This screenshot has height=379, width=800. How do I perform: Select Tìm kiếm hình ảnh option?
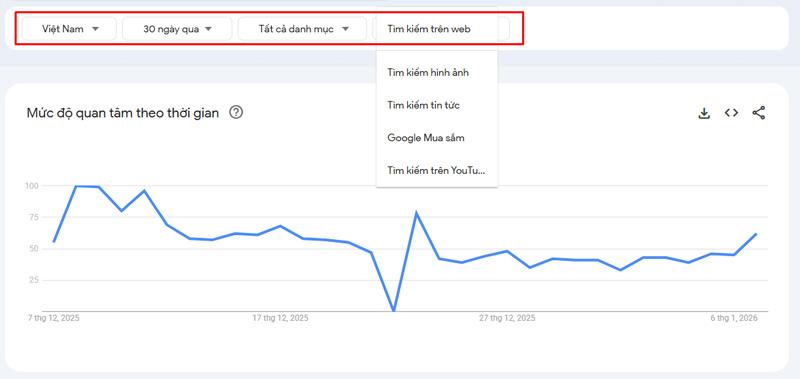pyautogui.click(x=437, y=72)
